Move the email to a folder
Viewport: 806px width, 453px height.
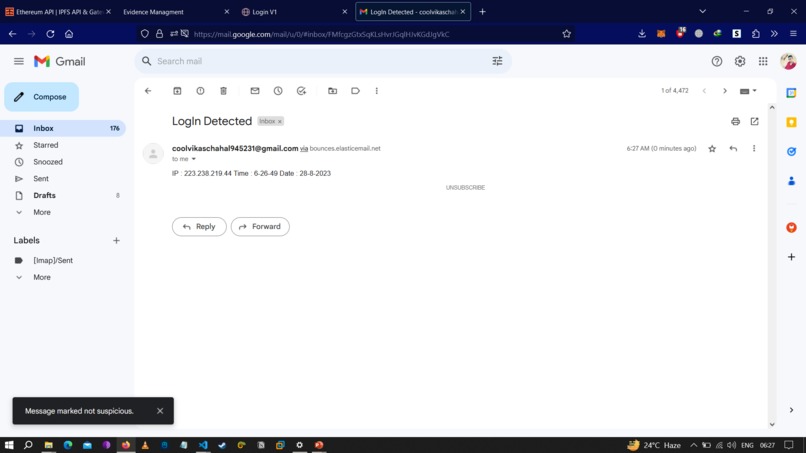click(x=333, y=91)
